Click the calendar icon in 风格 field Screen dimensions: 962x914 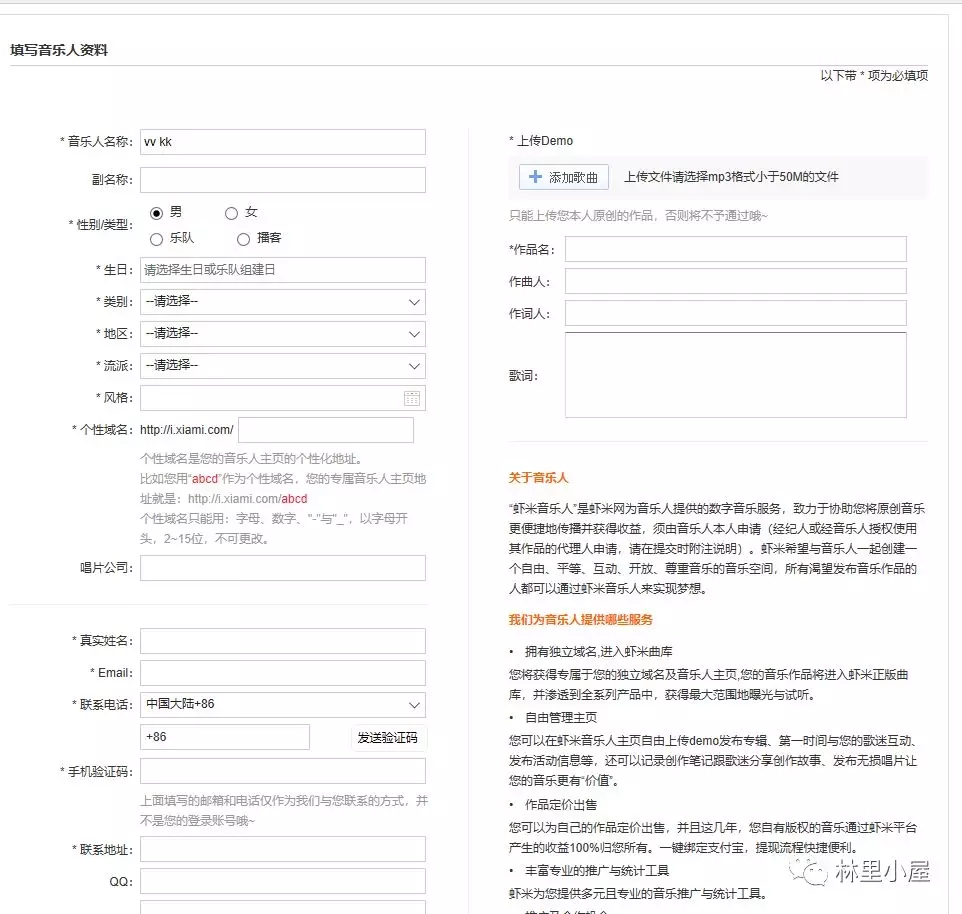412,398
